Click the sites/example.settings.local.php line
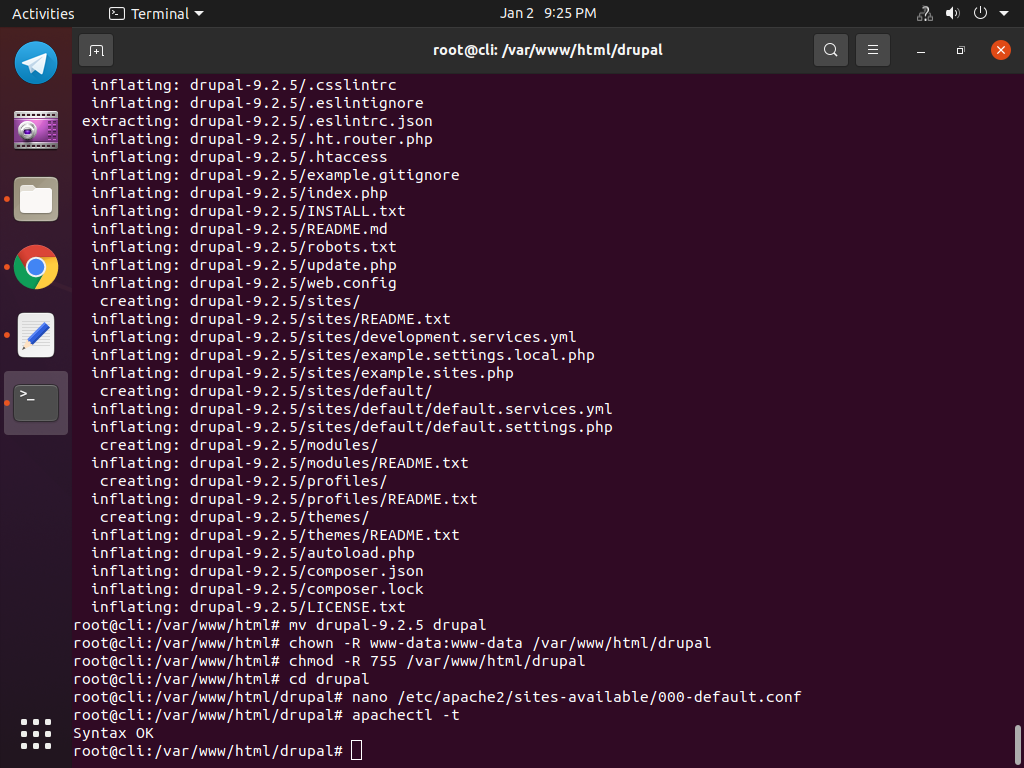1024x768 pixels. pyautogui.click(x=343, y=355)
